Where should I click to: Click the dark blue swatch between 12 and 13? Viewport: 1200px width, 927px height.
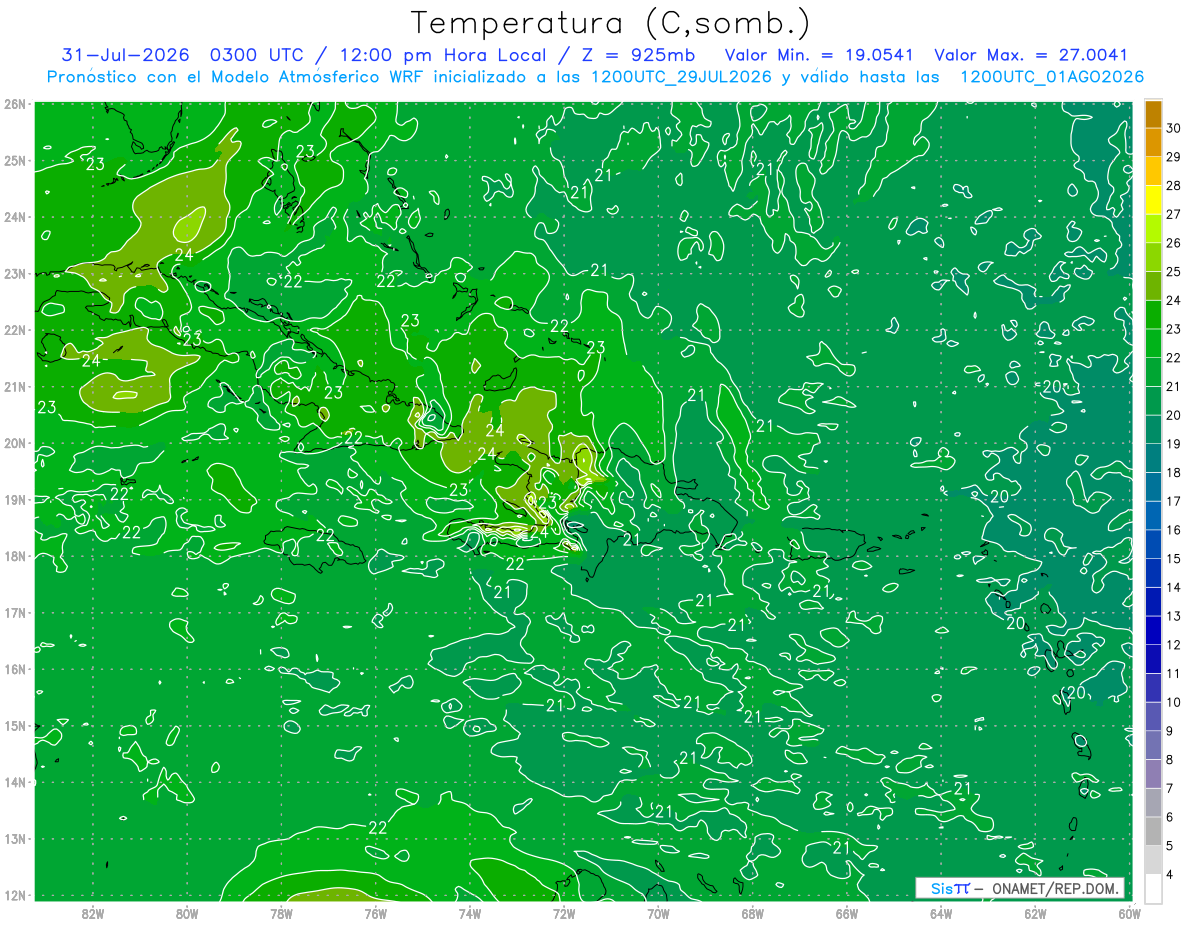tap(1153, 630)
